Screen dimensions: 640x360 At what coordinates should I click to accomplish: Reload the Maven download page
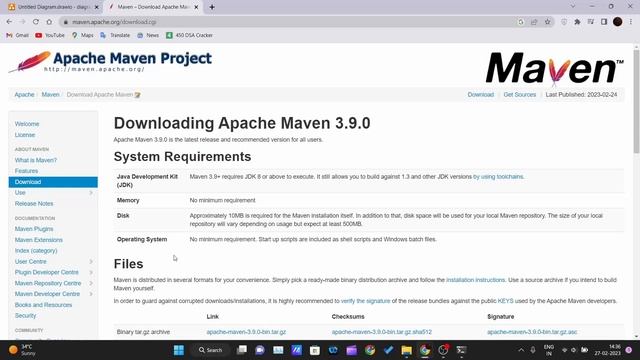click(x=36, y=22)
